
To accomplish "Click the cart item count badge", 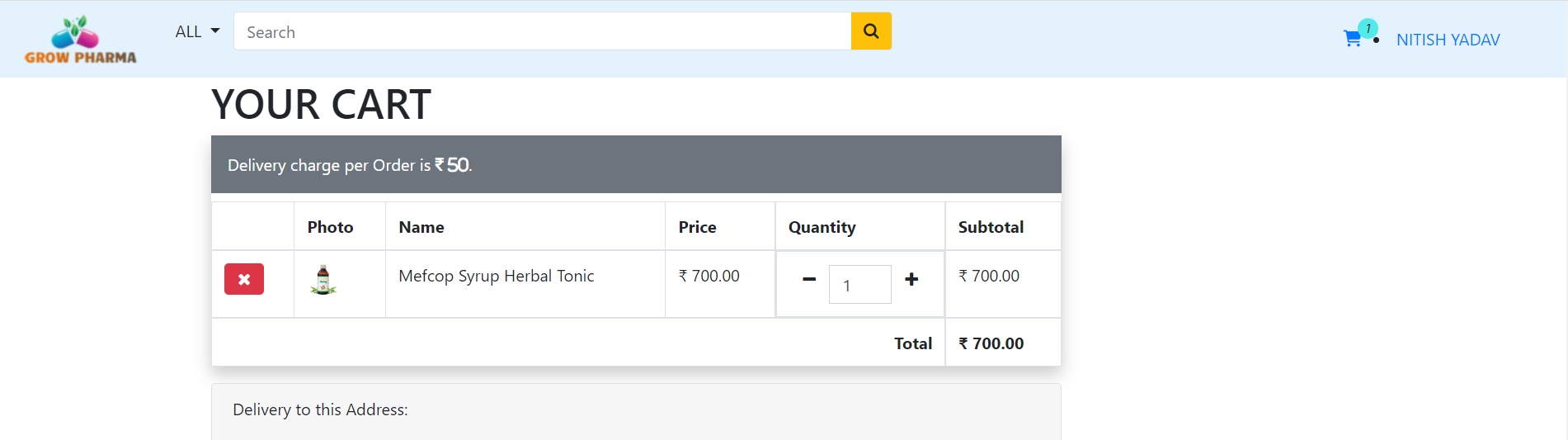I will (x=1368, y=28).
